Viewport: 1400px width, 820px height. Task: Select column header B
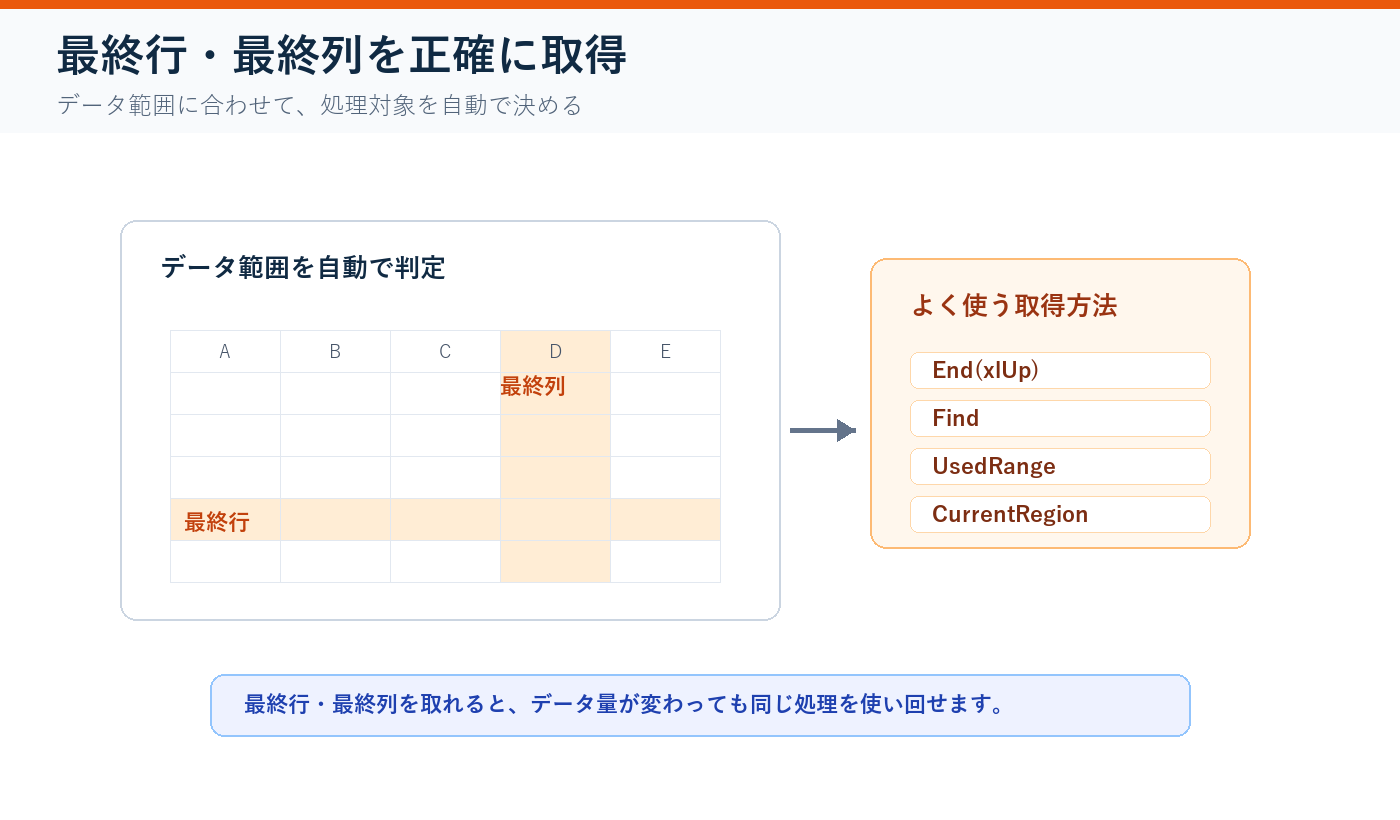click(335, 351)
